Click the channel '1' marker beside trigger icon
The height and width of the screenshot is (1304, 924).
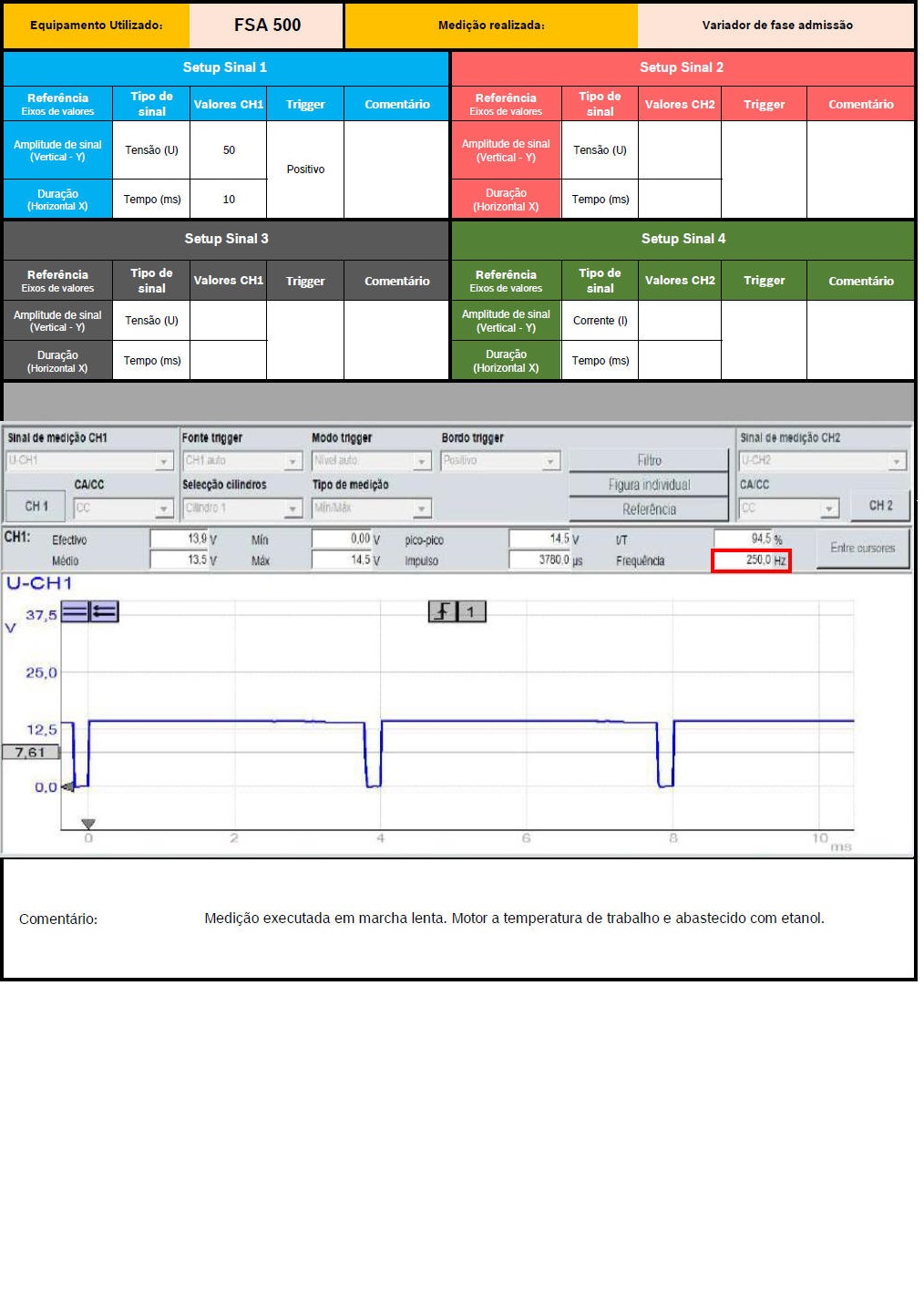click(471, 611)
